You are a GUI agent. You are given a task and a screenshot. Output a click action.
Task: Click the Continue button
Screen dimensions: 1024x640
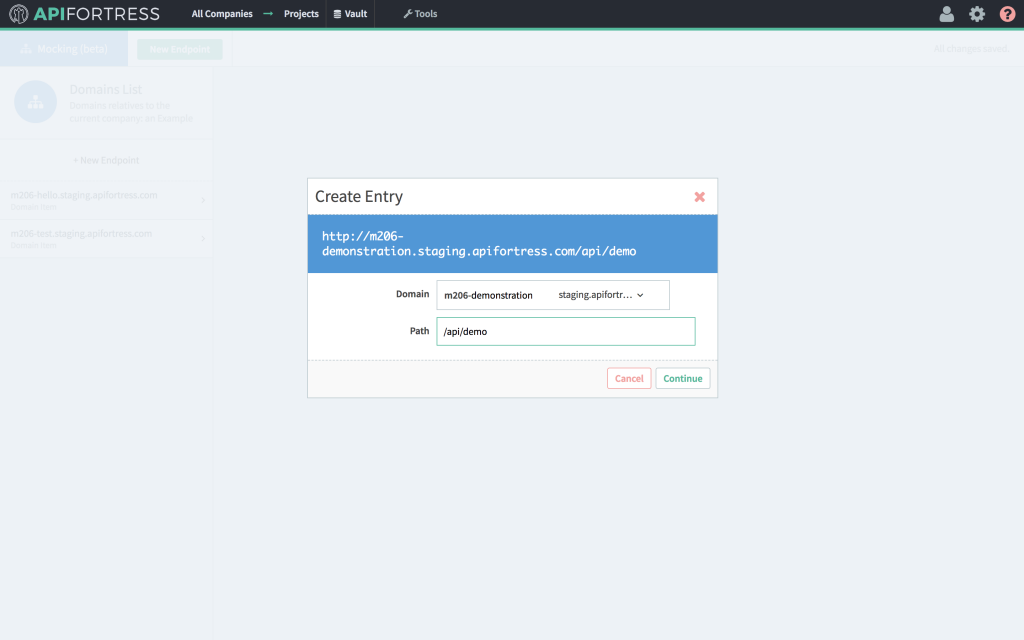683,378
